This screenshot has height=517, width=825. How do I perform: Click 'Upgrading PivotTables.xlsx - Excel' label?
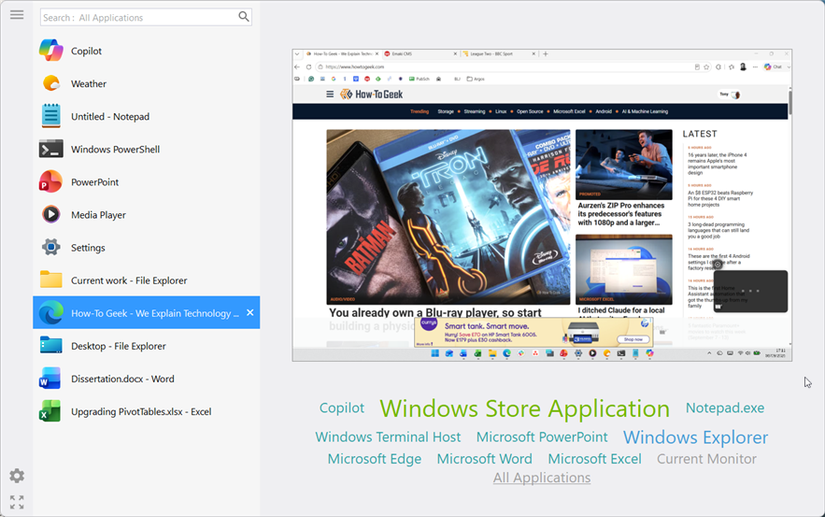(142, 412)
